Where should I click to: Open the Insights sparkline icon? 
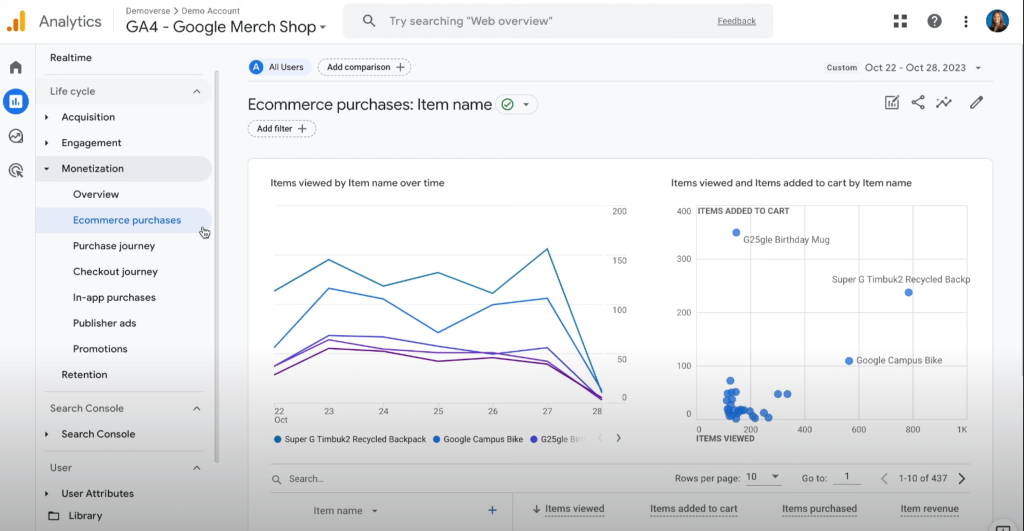944,103
